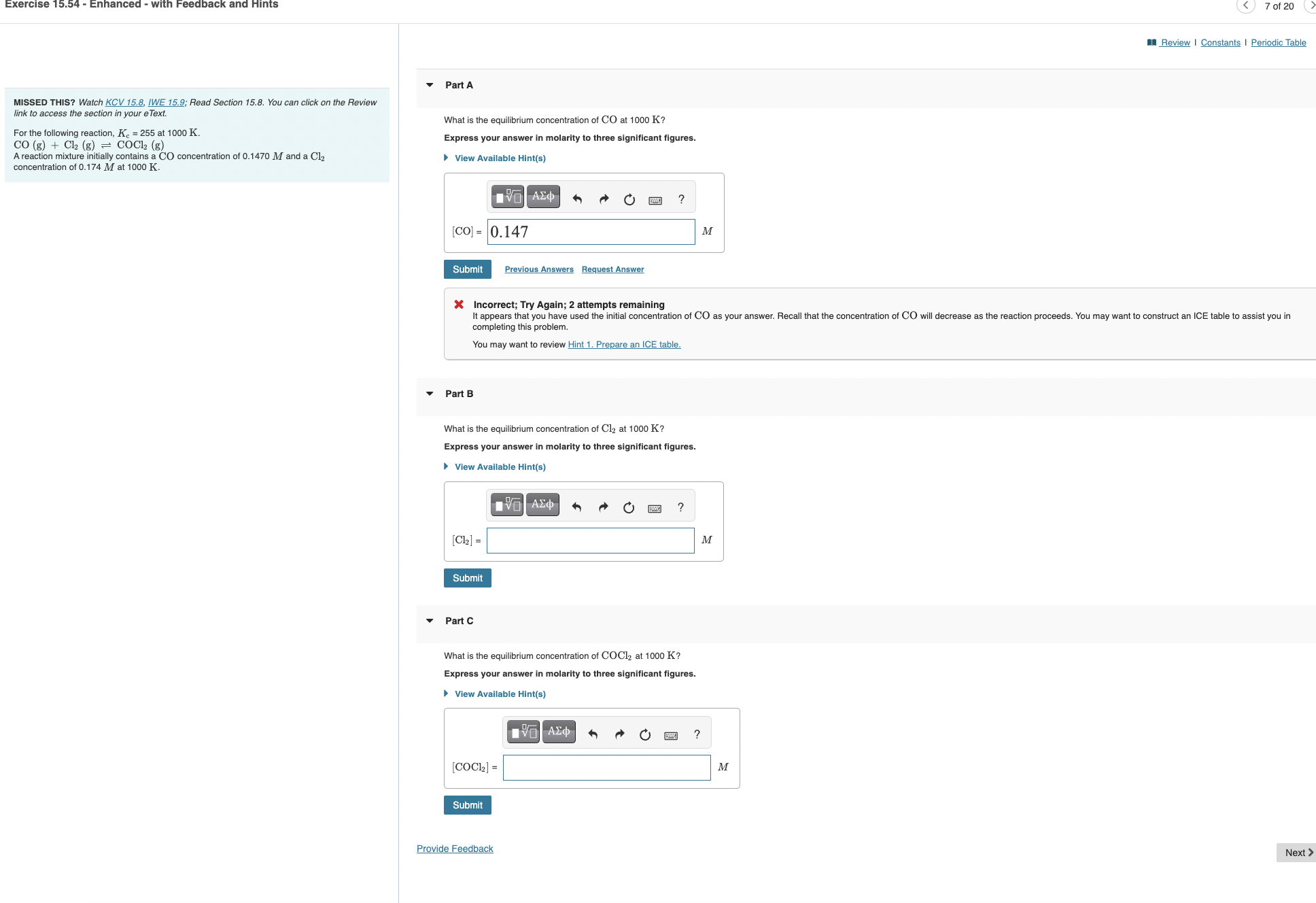The height and width of the screenshot is (903, 1316).
Task: Open the Periodic Table
Action: tap(1278, 42)
